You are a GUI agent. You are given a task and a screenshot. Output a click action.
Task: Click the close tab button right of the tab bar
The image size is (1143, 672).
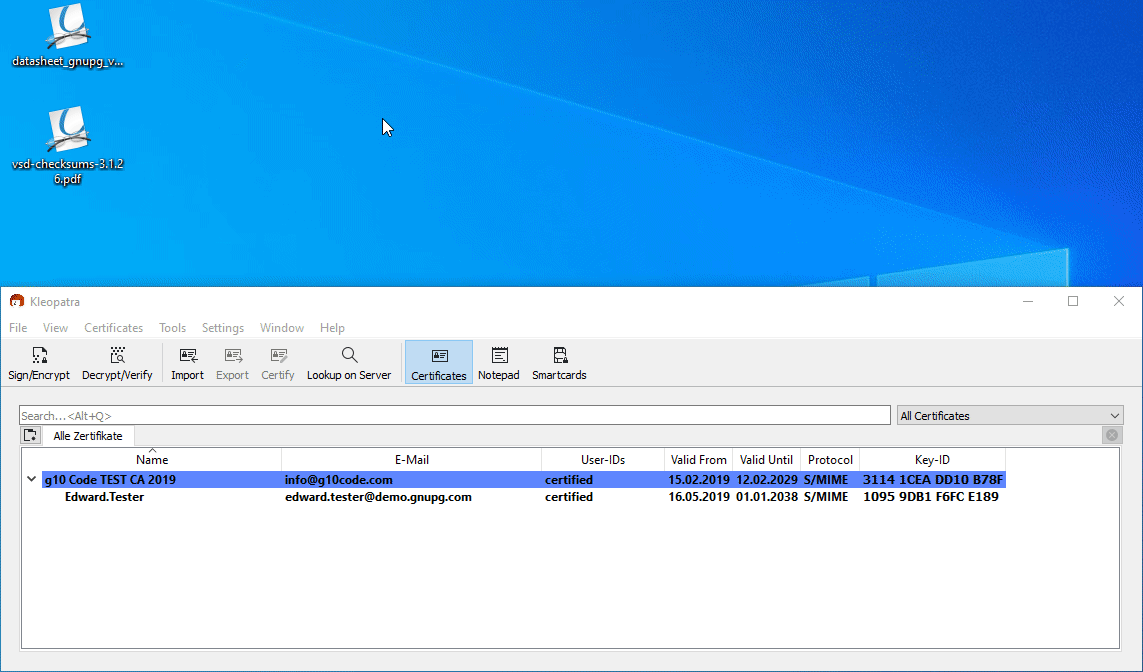coord(1112,435)
